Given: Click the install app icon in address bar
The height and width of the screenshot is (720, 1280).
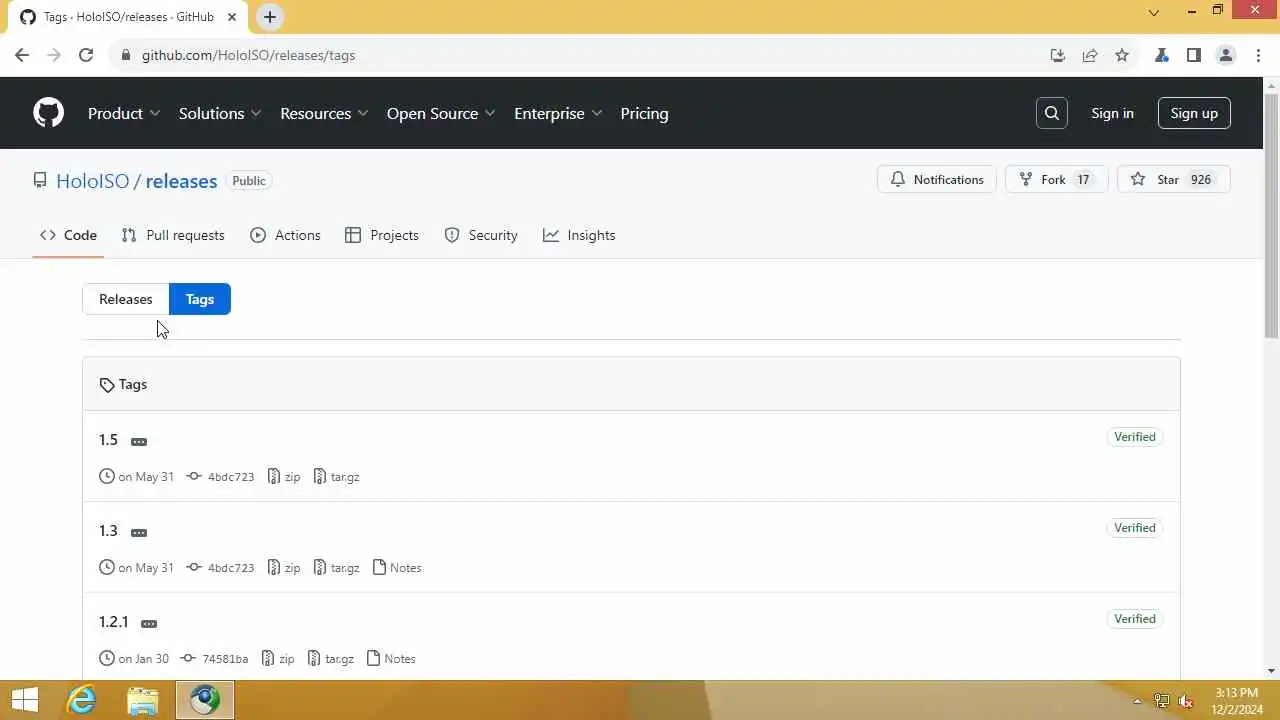Looking at the screenshot, I should pos(1058,55).
